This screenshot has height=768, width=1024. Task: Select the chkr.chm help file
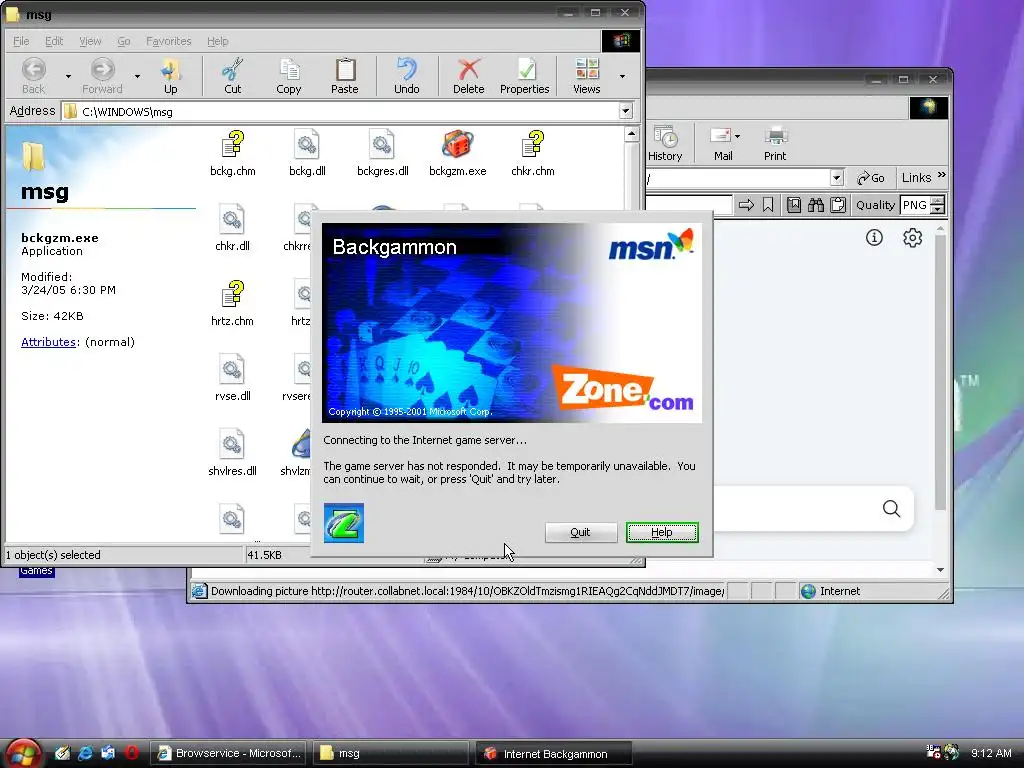533,154
